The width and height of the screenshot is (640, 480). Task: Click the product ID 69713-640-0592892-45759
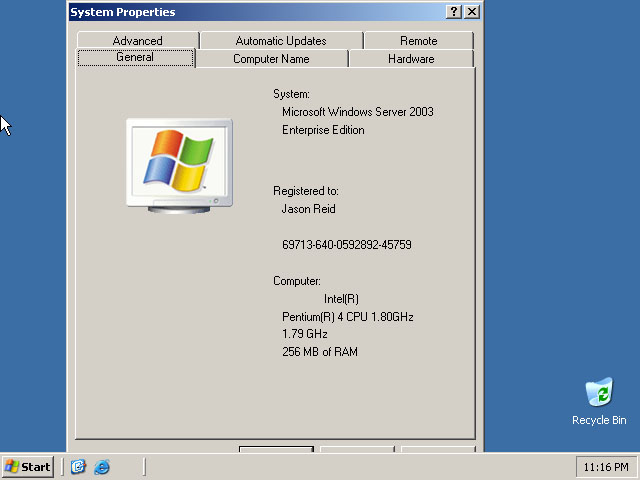click(x=347, y=245)
